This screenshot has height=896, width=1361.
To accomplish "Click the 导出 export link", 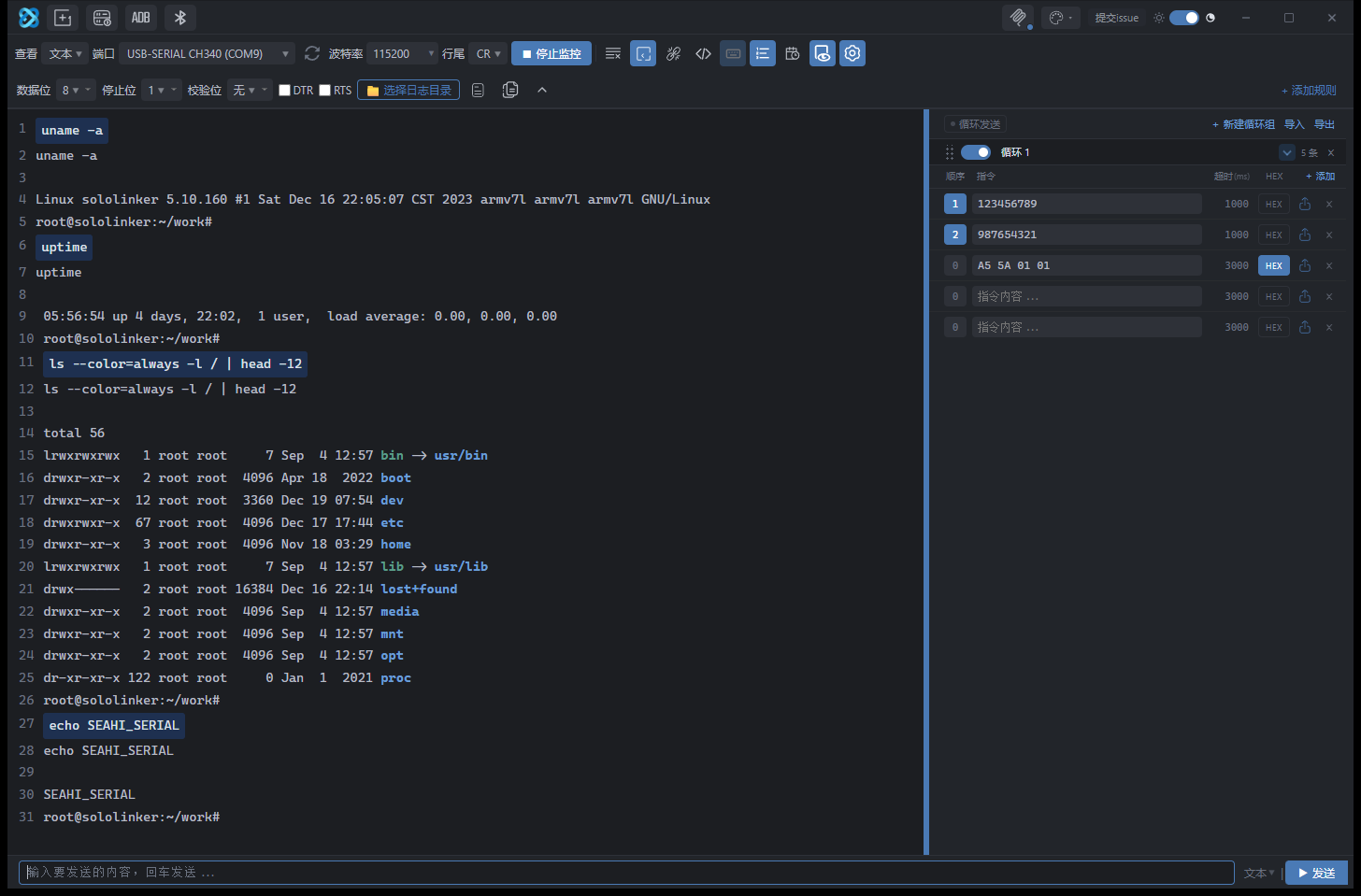I will [1325, 124].
